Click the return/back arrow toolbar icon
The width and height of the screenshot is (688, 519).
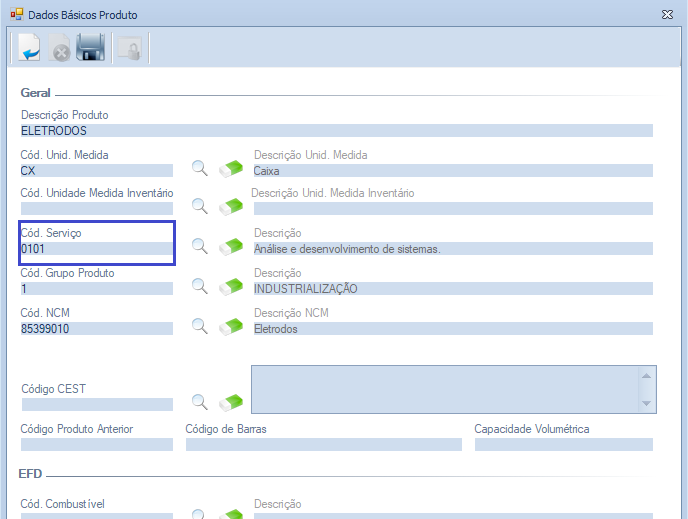click(29, 47)
